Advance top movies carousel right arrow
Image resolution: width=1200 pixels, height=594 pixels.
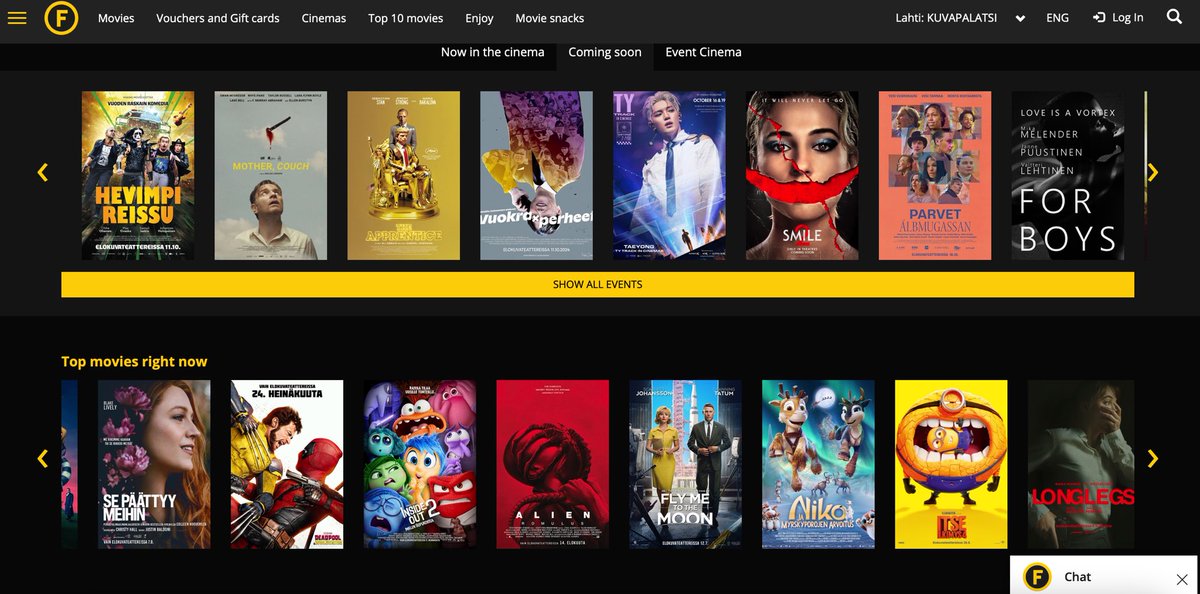1153,459
